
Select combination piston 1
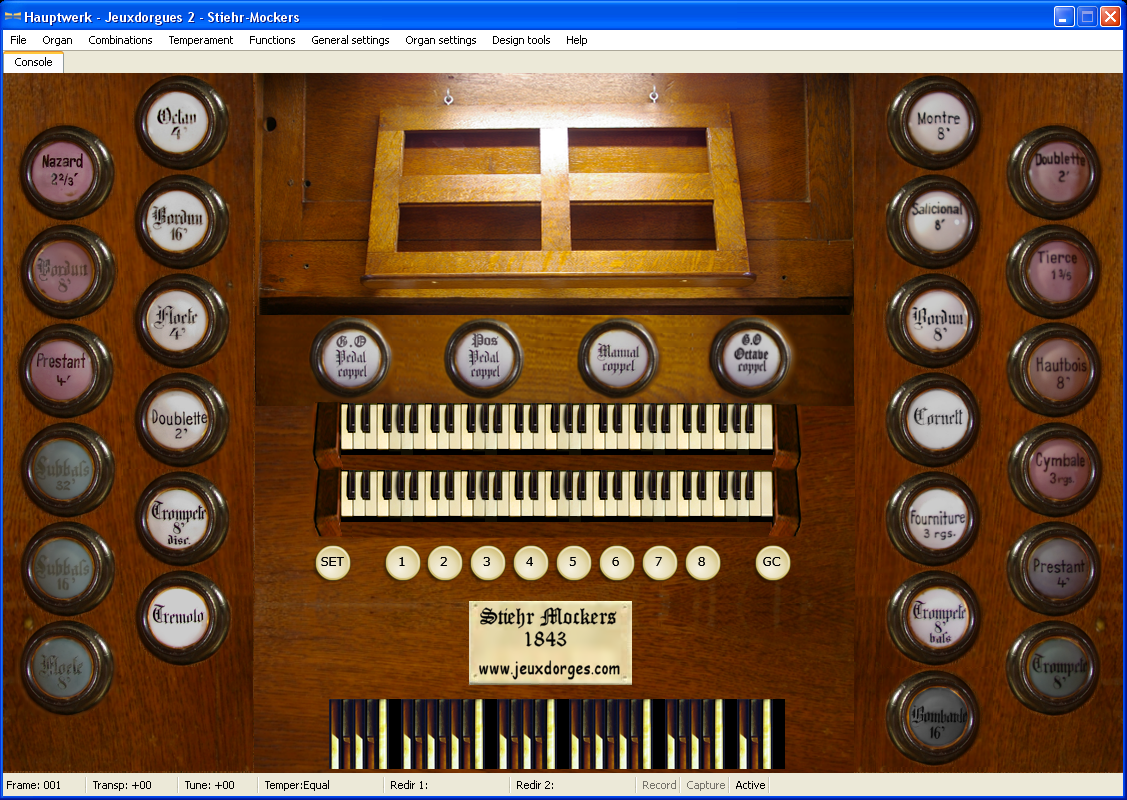(x=402, y=562)
